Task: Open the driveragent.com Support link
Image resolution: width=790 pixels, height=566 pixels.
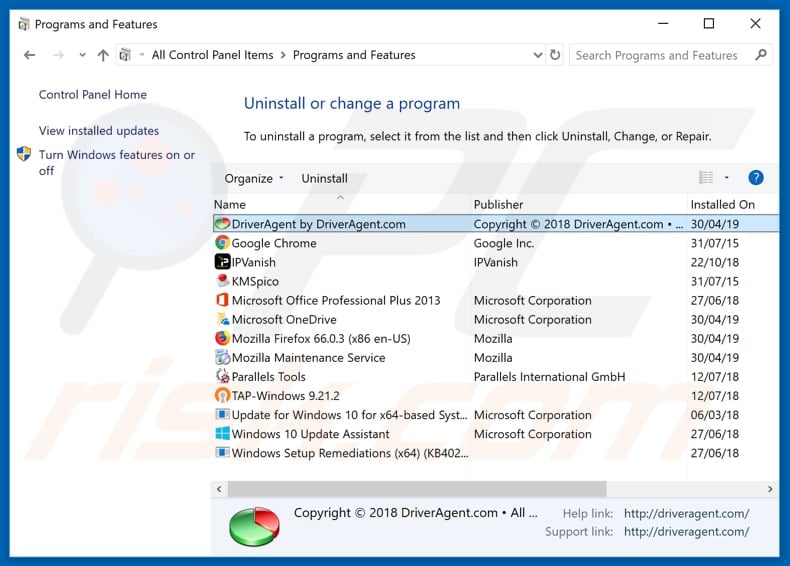Action: tap(686, 531)
